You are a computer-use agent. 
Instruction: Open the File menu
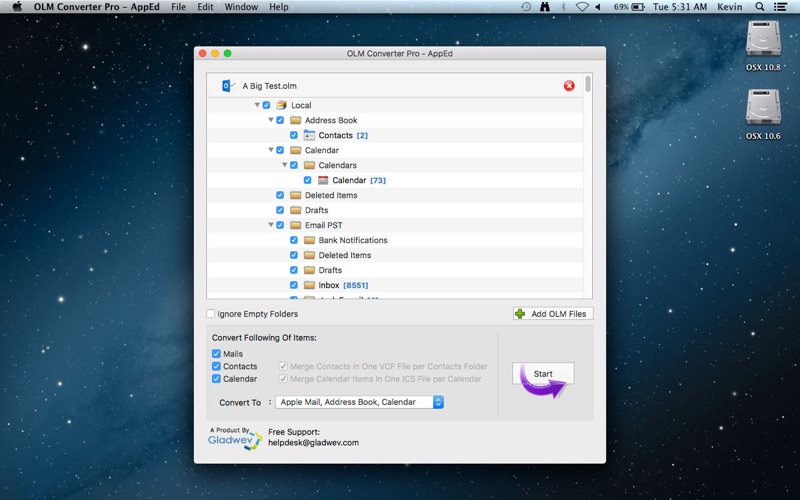179,7
